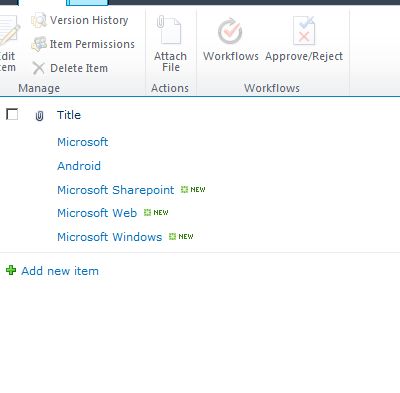Click the NEW badge beside Microsoft Sharepoint
The image size is (400, 393).
pyautogui.click(x=193, y=190)
